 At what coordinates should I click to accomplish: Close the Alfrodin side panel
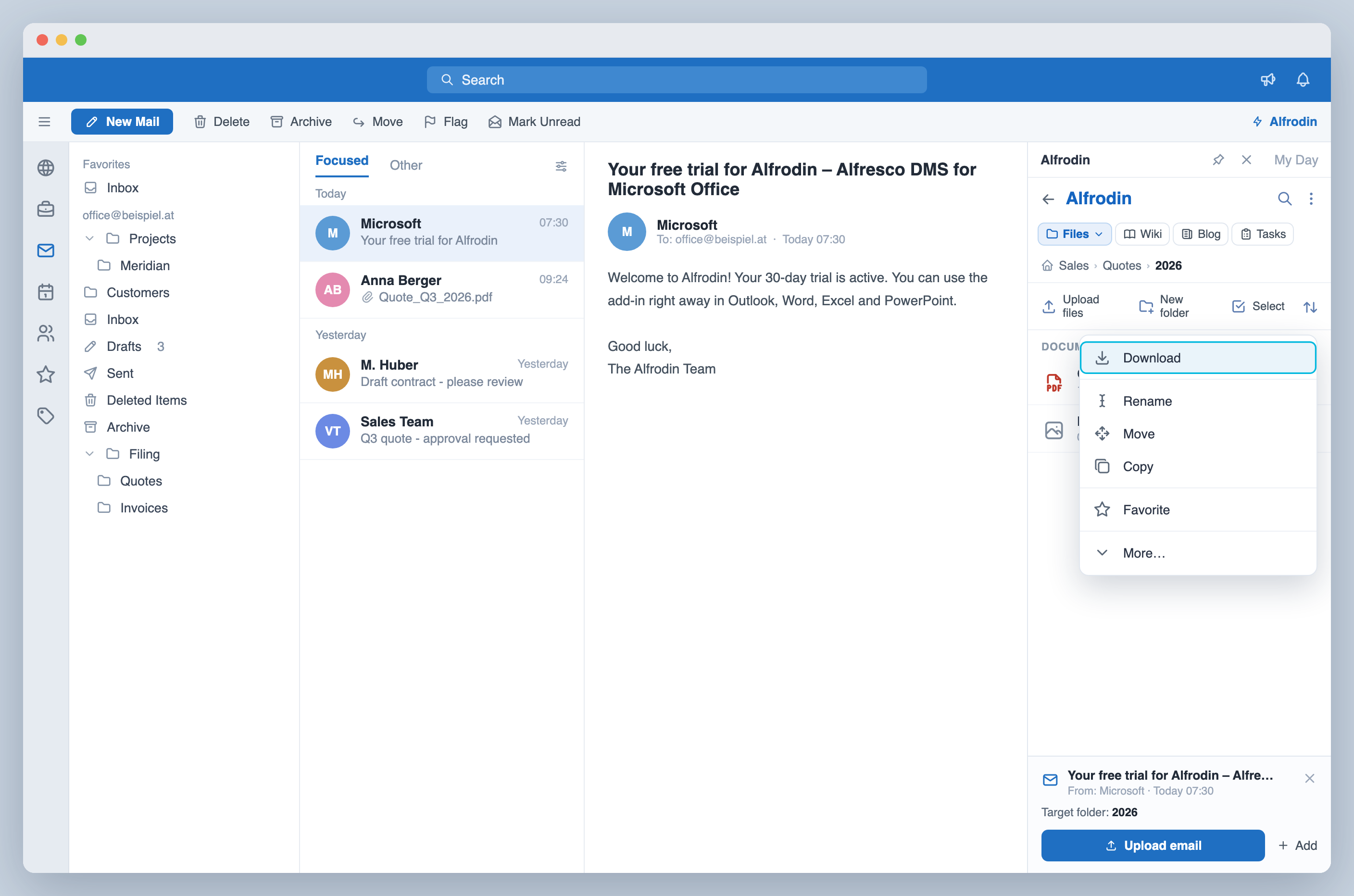(1247, 160)
